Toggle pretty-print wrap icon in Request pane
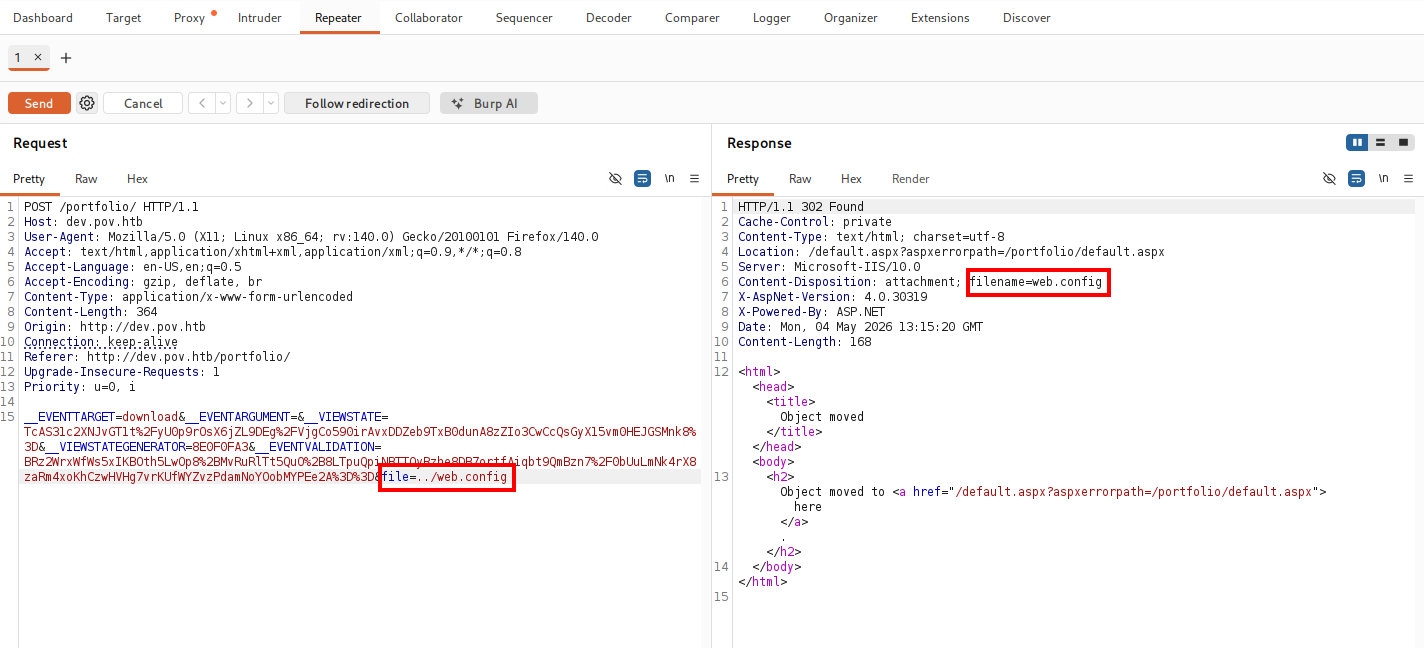This screenshot has width=1424, height=648. [x=643, y=179]
